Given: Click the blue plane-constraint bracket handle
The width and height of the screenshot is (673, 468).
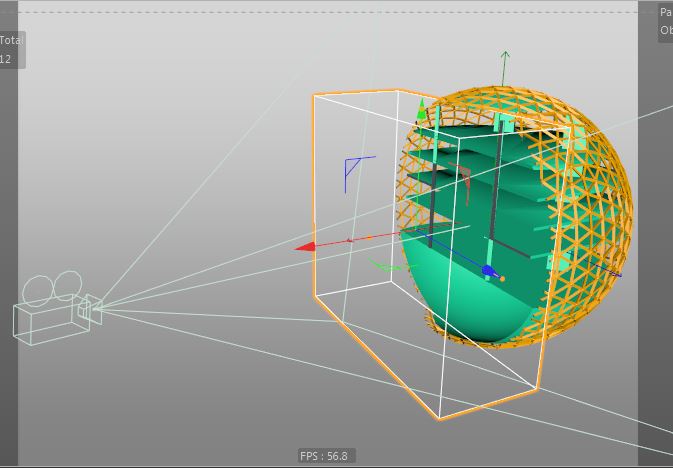Looking at the screenshot, I should pyautogui.click(x=357, y=173).
